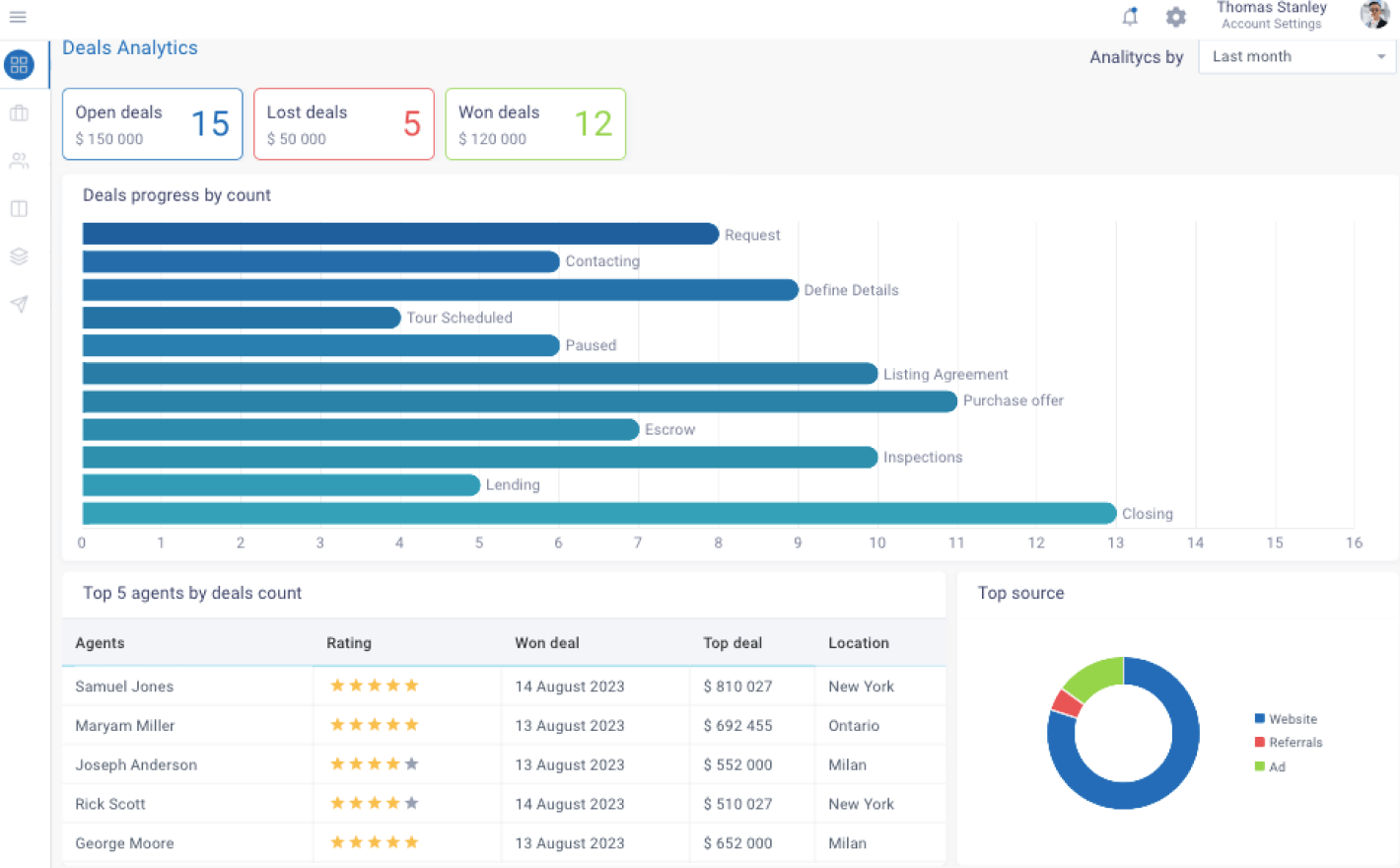Sort table by Rating column header
This screenshot has width=1400, height=868.
click(x=349, y=643)
